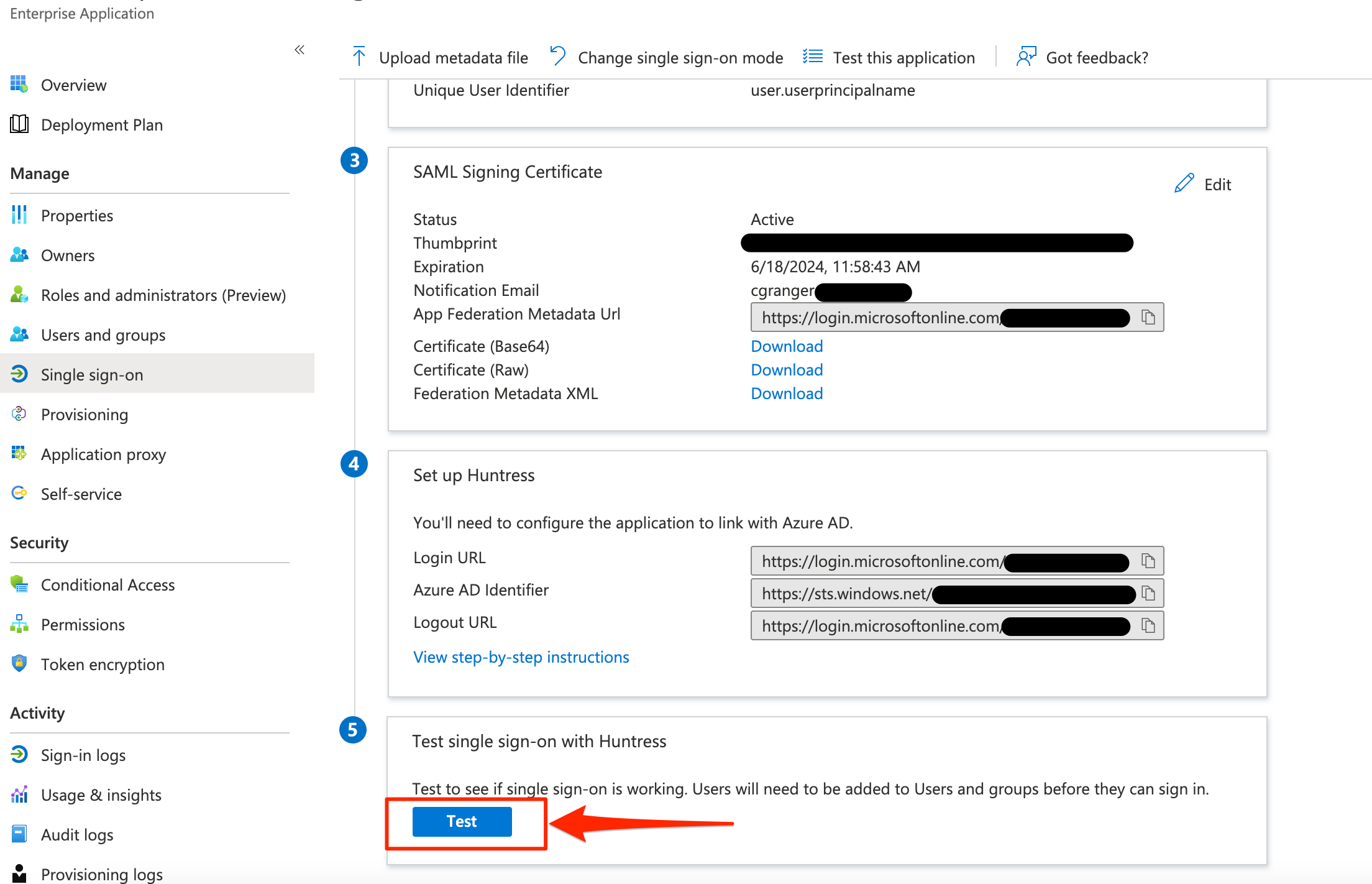Click the App Federation Metadata Url field
The width and height of the screenshot is (1372, 884).
pos(957,317)
